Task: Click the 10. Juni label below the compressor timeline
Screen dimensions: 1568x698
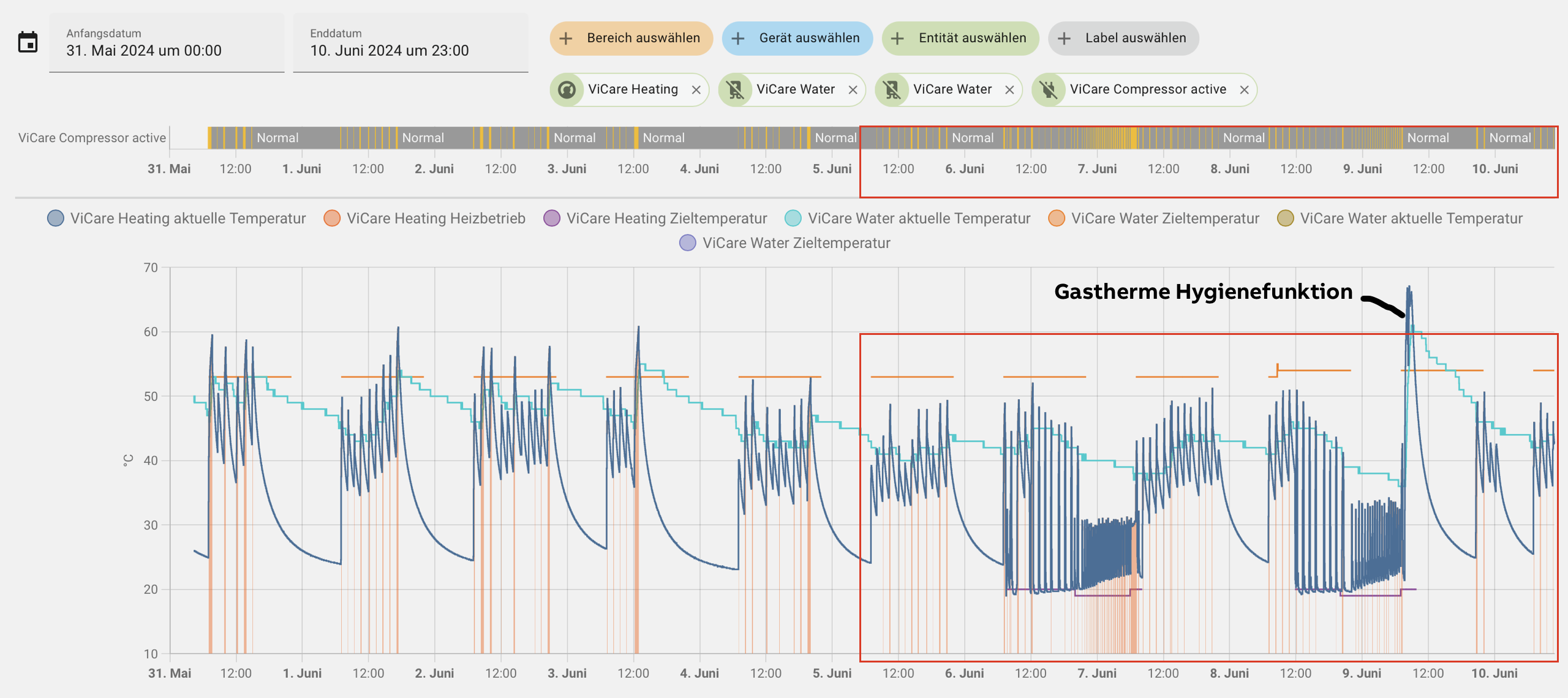Action: (x=1495, y=168)
